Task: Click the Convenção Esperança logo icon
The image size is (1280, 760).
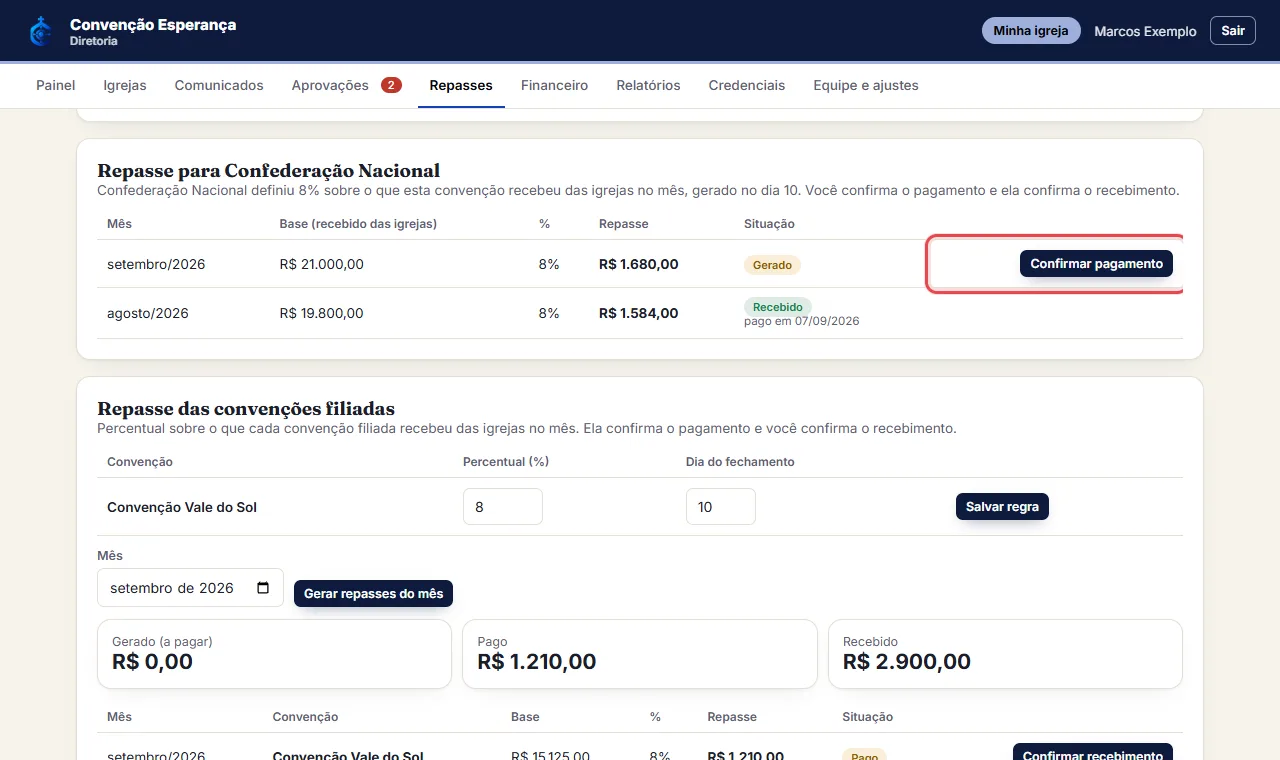Action: pyautogui.click(x=40, y=31)
